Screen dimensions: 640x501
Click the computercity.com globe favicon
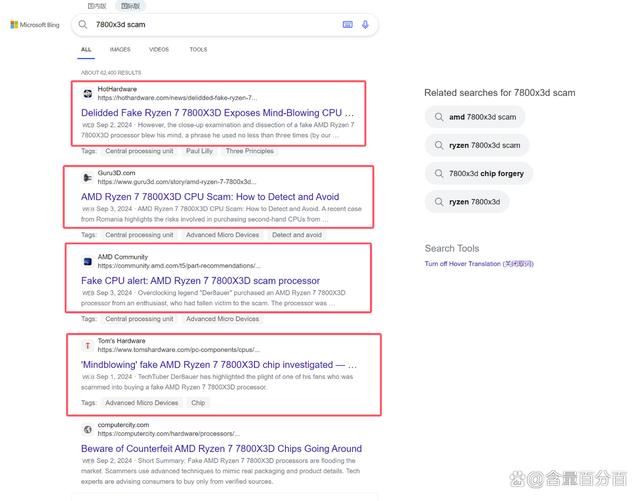87,430
